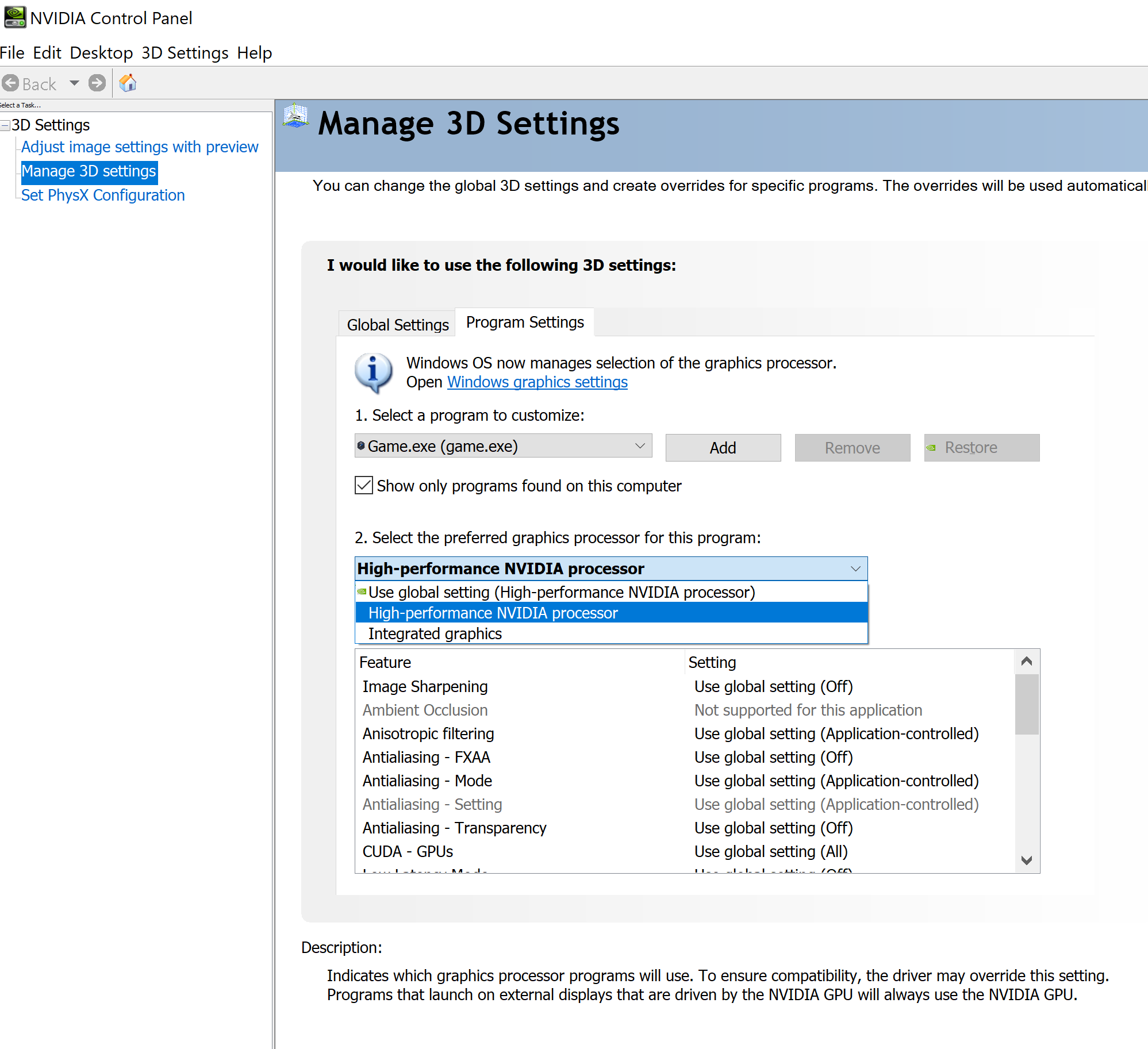Click the Game.exe program icon
Image resolution: width=1148 pixels, height=1049 pixels.
(361, 446)
